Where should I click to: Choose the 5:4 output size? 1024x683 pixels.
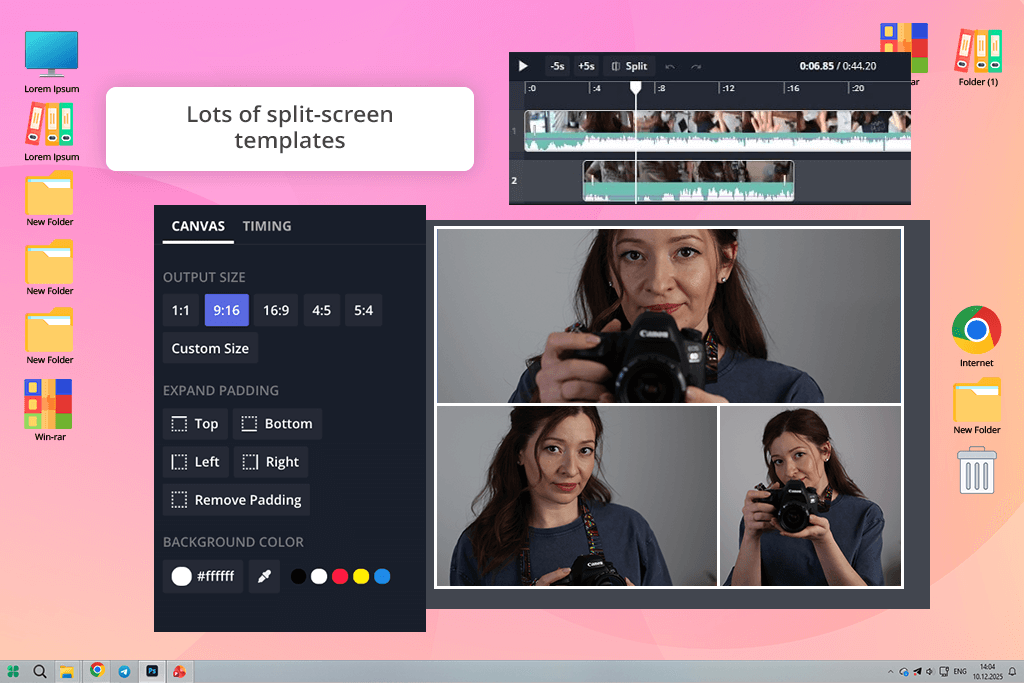click(364, 310)
